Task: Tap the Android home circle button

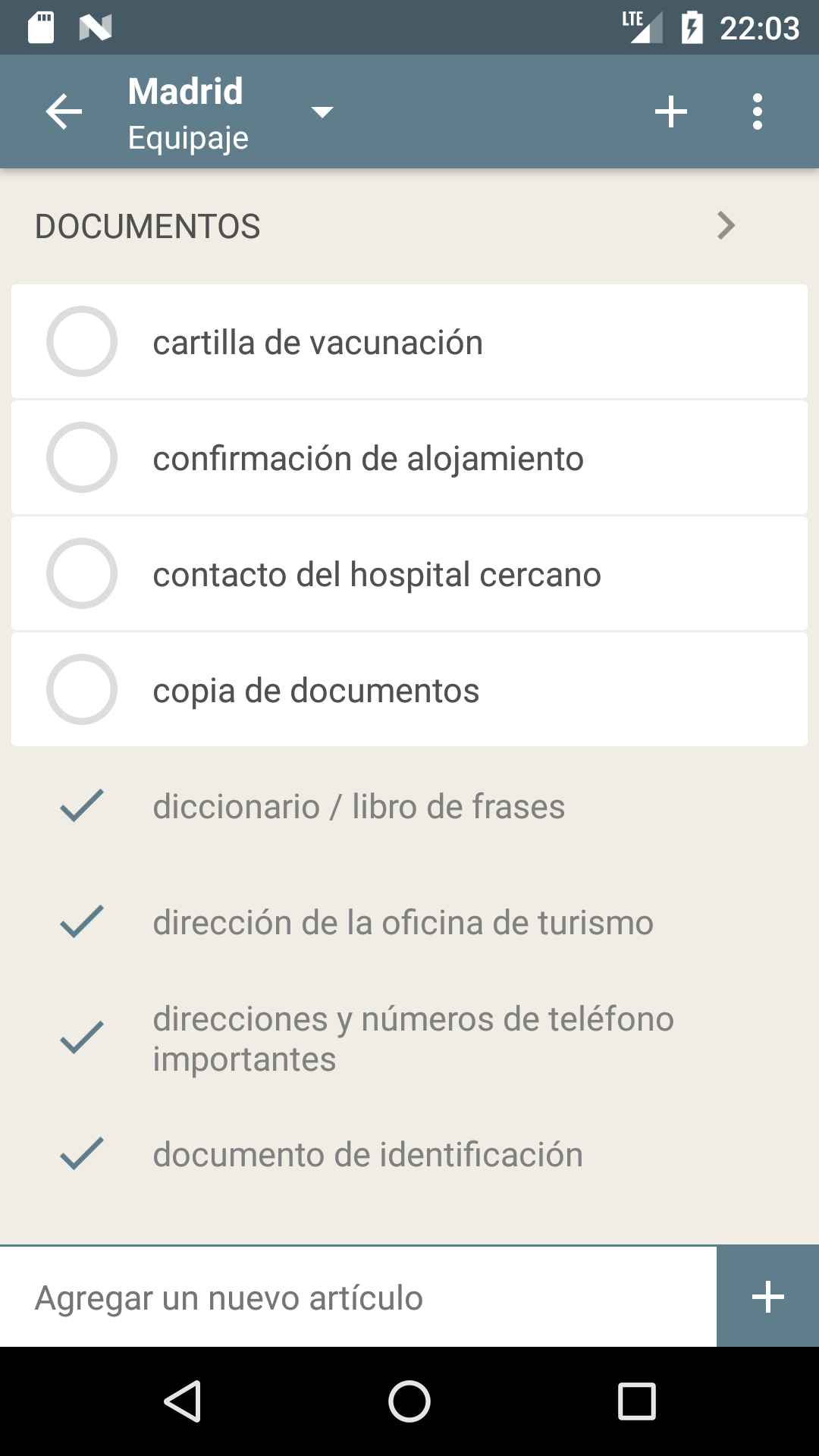Action: 409,1401
